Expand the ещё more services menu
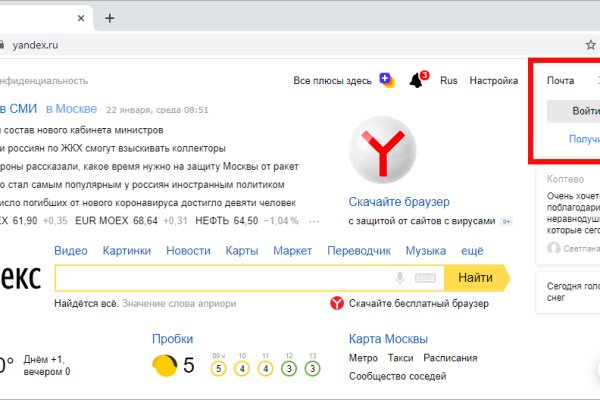Image resolution: width=600 pixels, height=400 pixels. click(x=472, y=250)
